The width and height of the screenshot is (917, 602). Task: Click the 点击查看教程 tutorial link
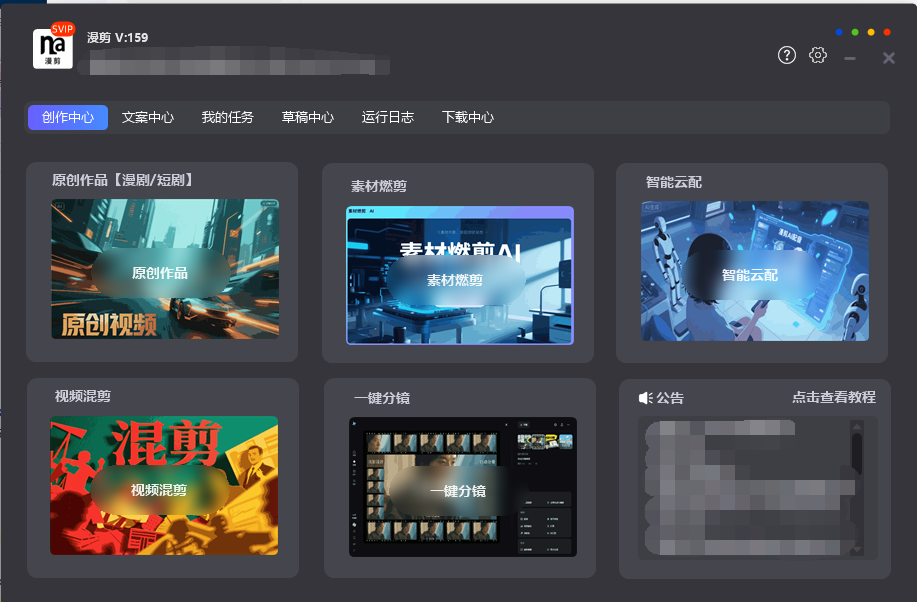tap(834, 397)
